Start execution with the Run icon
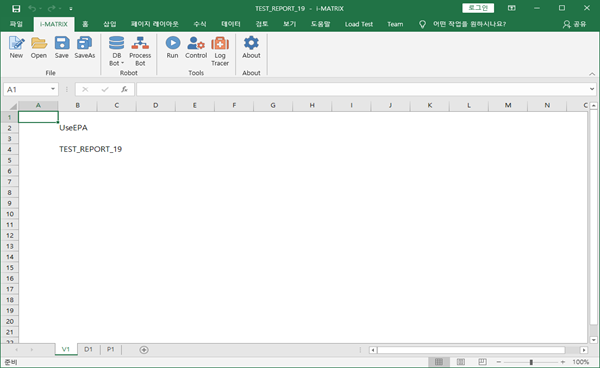This screenshot has width=600, height=368. [x=173, y=47]
